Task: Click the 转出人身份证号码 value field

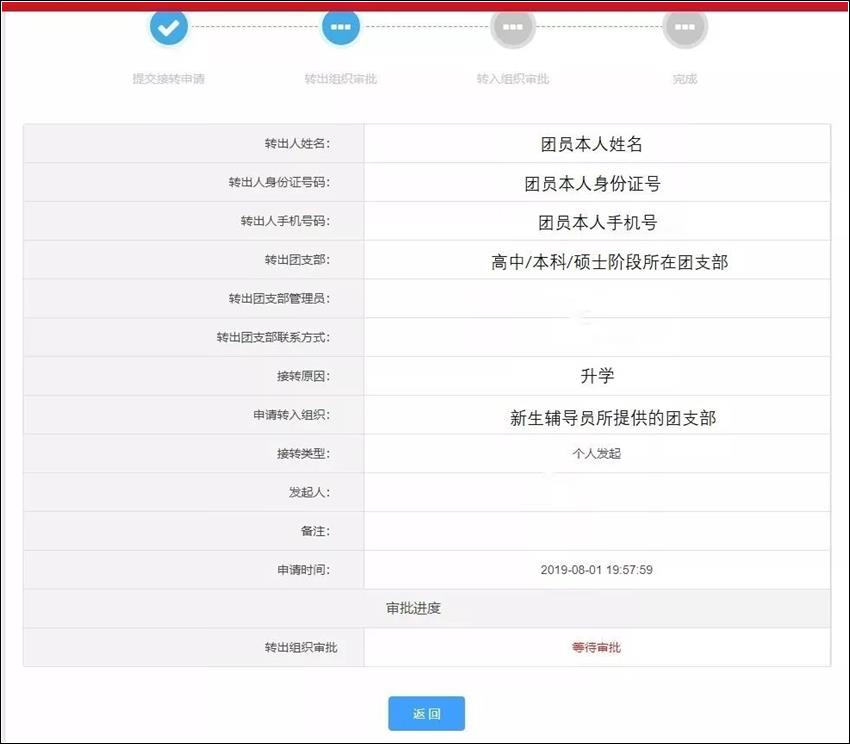Action: (596, 183)
